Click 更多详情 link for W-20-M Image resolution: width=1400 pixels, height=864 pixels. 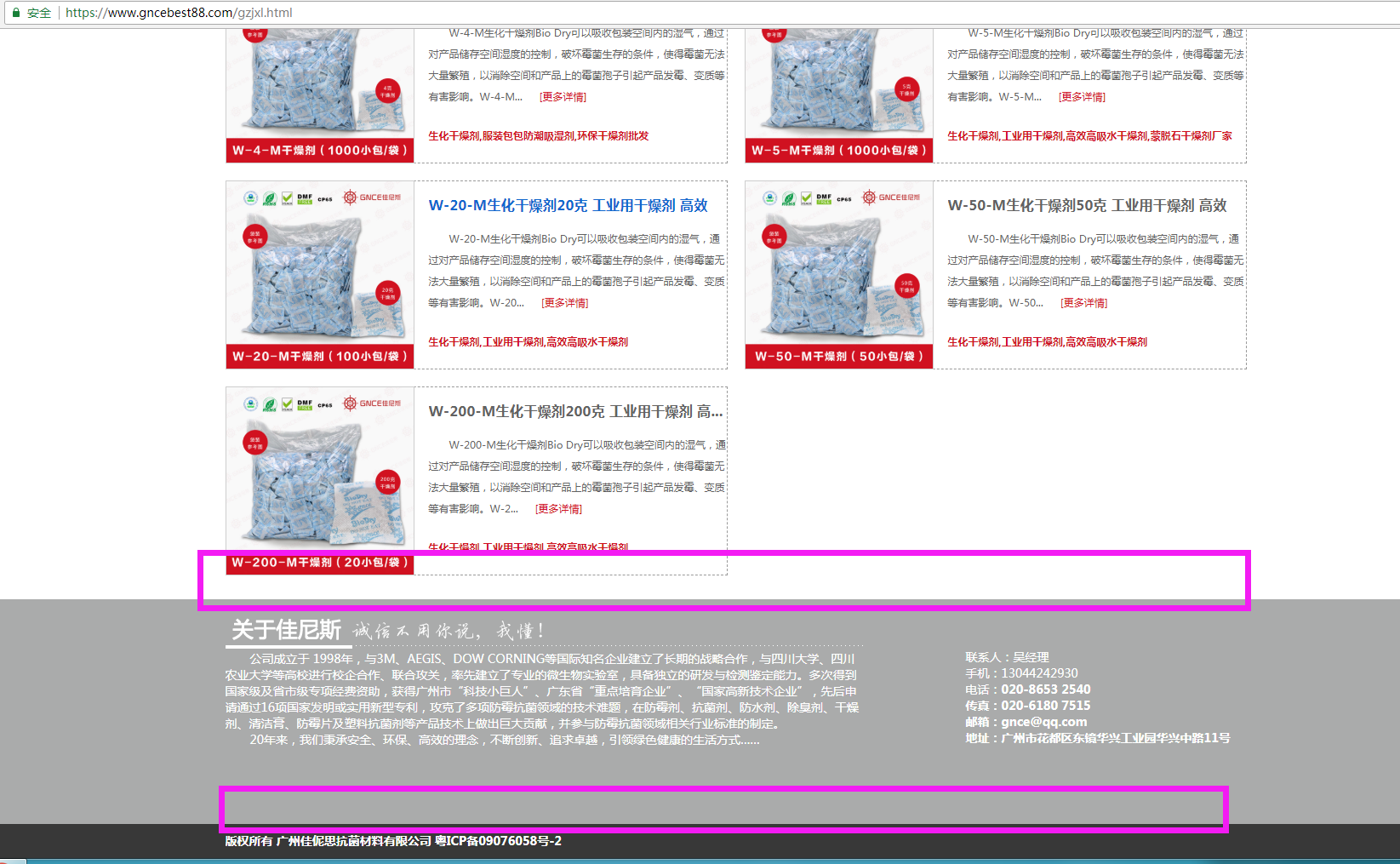pos(564,303)
